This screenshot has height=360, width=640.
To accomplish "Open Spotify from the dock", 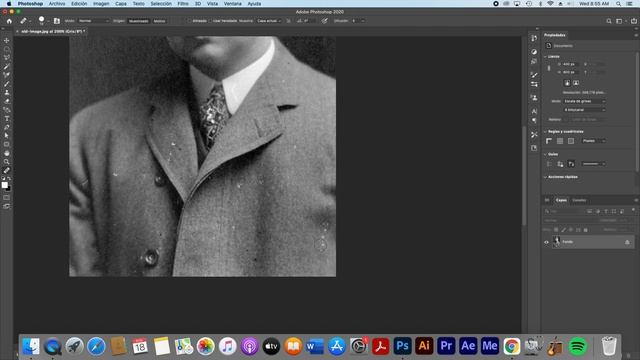I will tap(577, 346).
